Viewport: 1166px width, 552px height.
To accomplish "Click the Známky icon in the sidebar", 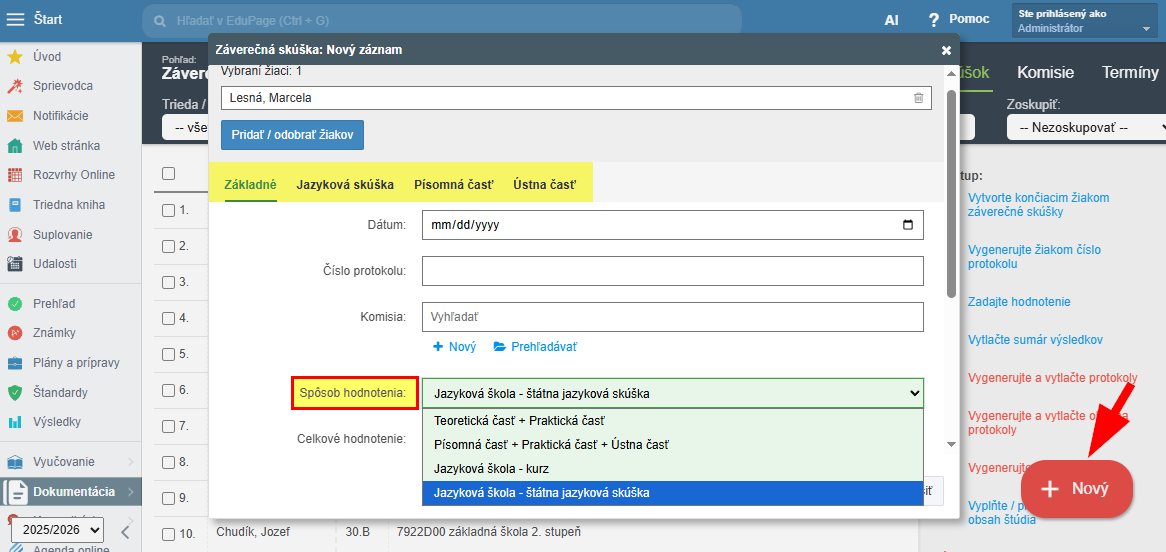I will [x=15, y=333].
